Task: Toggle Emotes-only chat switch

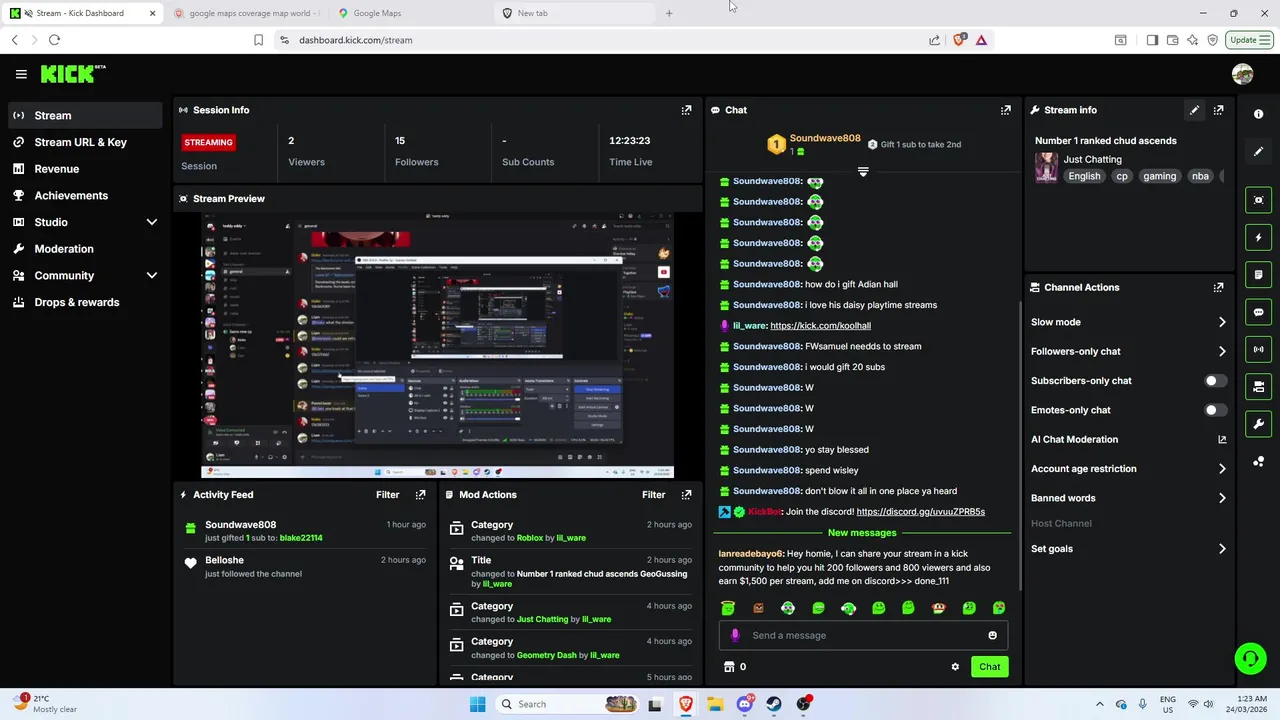Action: coord(1215,410)
